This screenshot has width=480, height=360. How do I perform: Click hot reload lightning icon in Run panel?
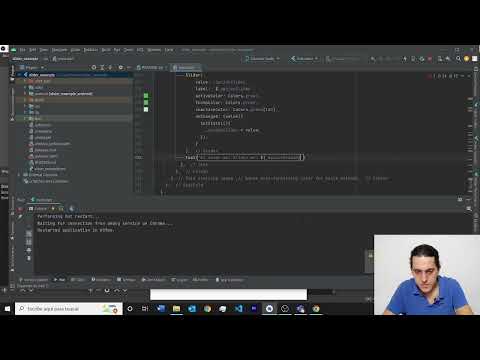[53, 209]
